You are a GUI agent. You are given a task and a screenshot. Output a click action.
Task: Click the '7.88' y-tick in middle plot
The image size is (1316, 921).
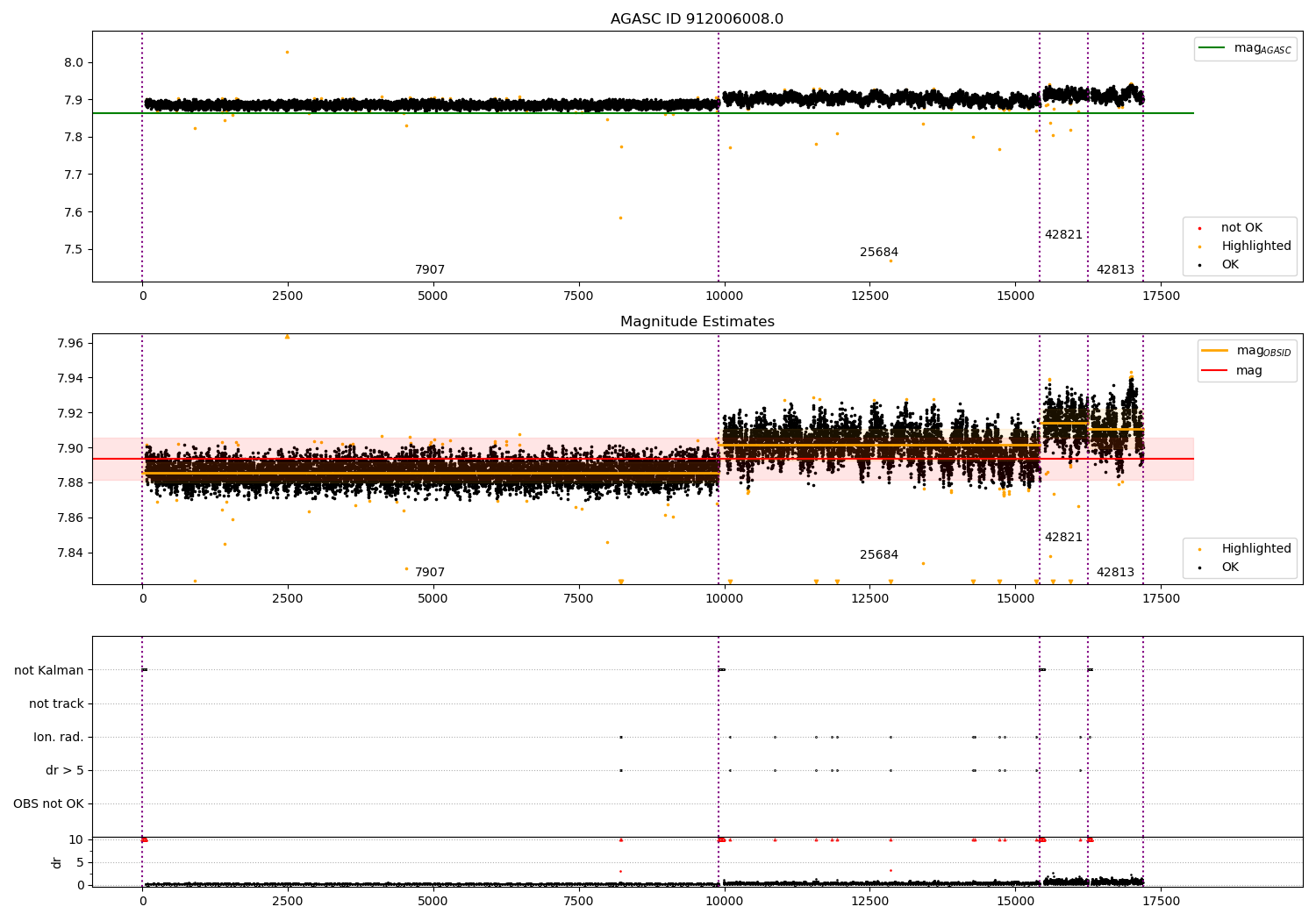click(70, 482)
